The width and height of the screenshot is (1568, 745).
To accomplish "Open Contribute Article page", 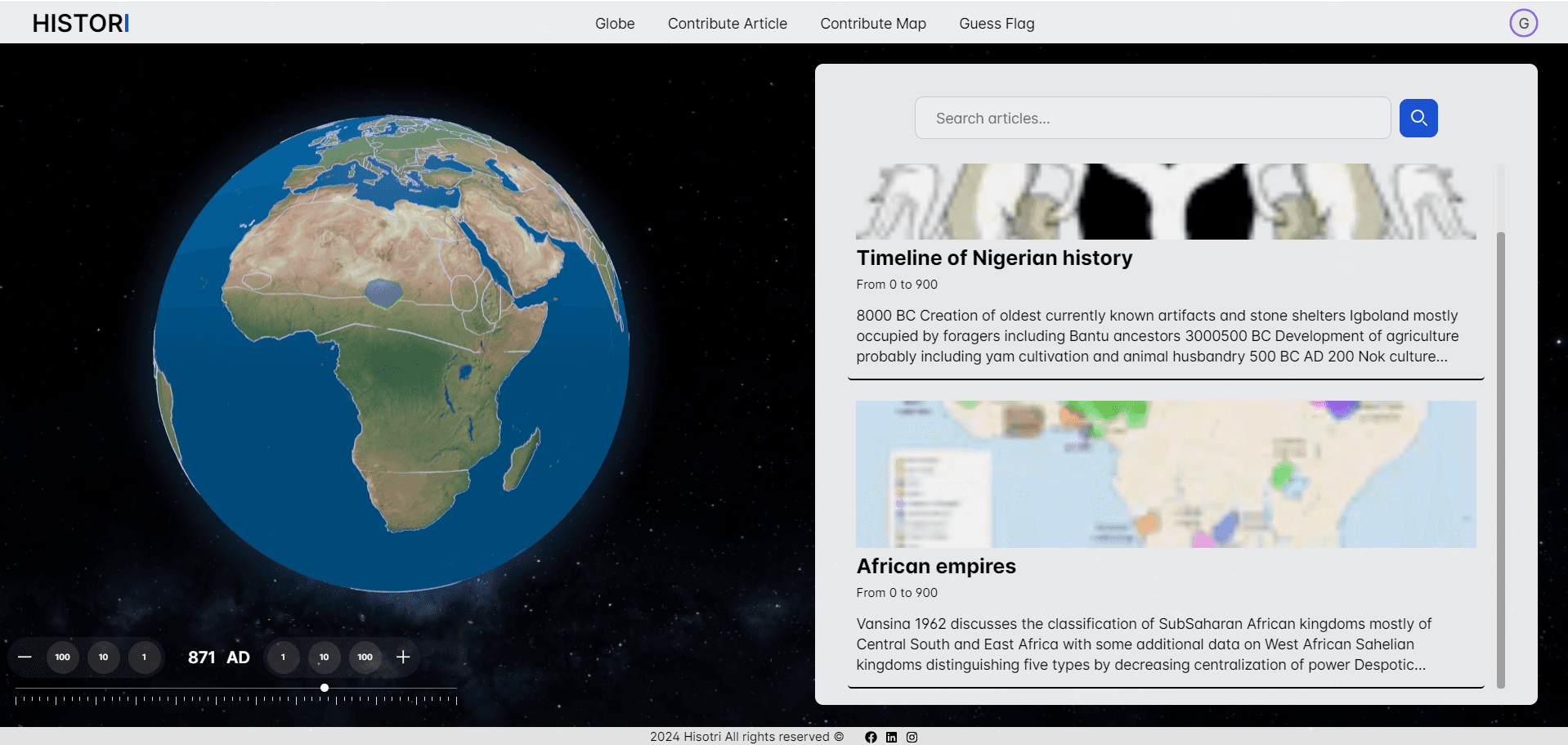I will pos(727,24).
